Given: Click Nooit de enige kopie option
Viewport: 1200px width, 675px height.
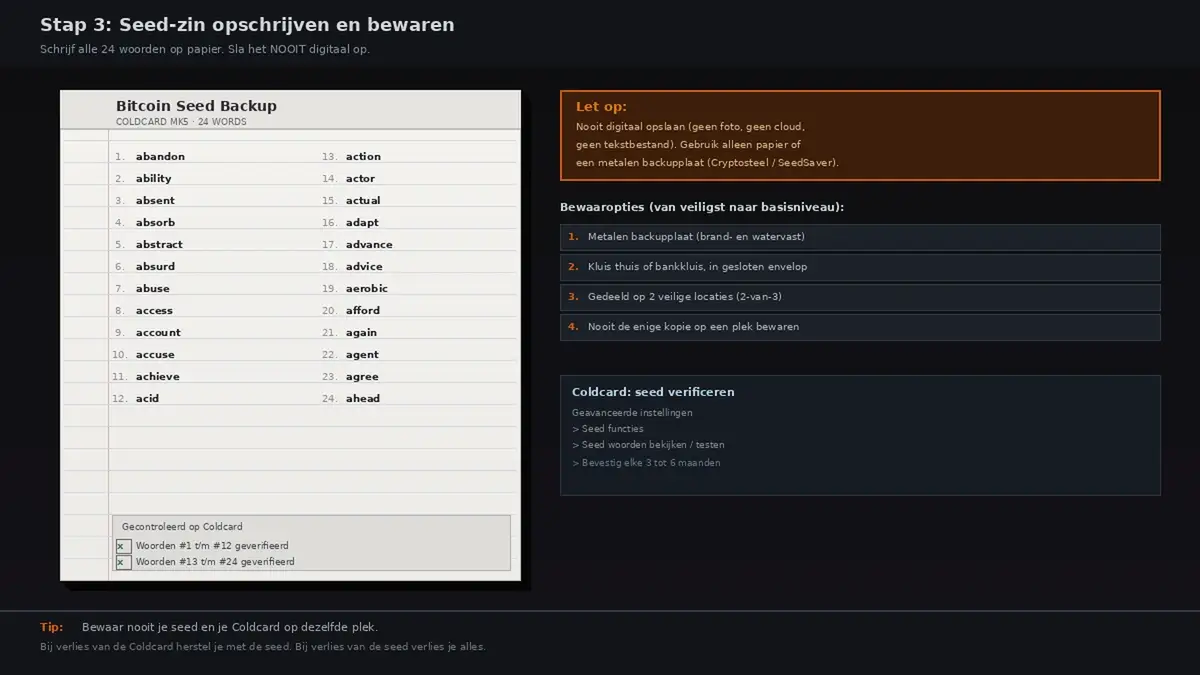Looking at the screenshot, I should (860, 327).
